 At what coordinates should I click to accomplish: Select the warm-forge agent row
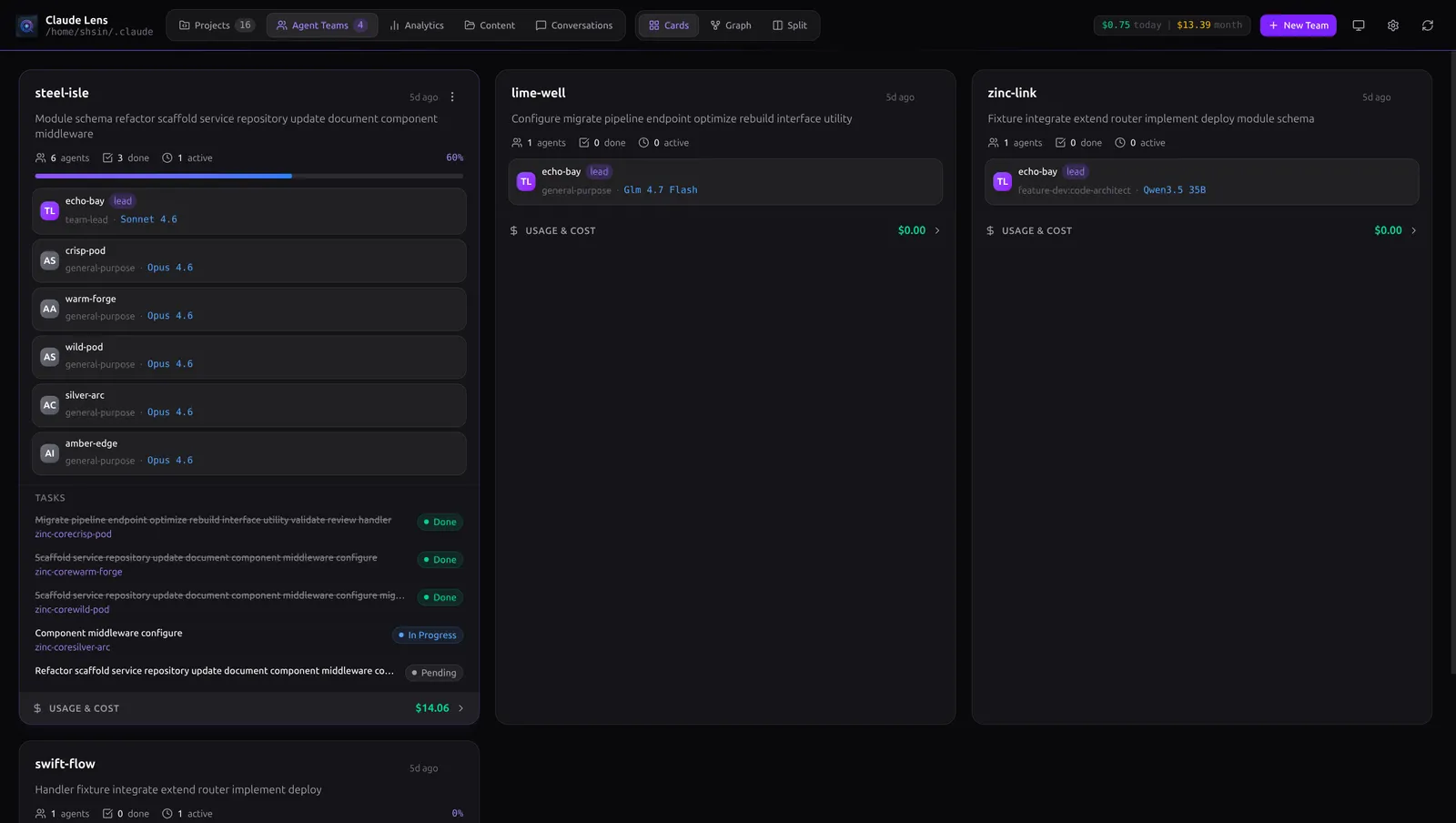(x=248, y=309)
